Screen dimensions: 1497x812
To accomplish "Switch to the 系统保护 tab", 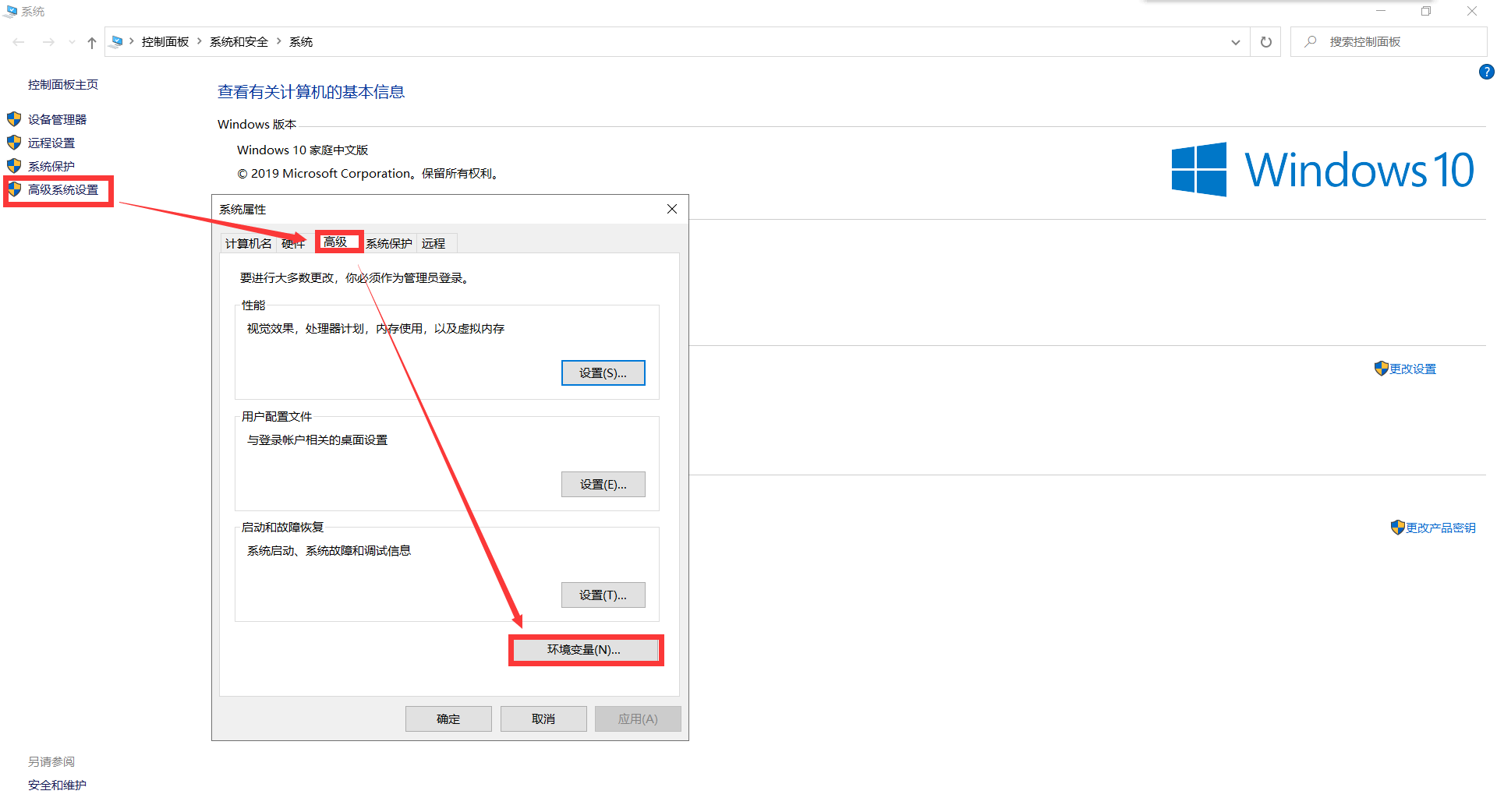I will [388, 242].
